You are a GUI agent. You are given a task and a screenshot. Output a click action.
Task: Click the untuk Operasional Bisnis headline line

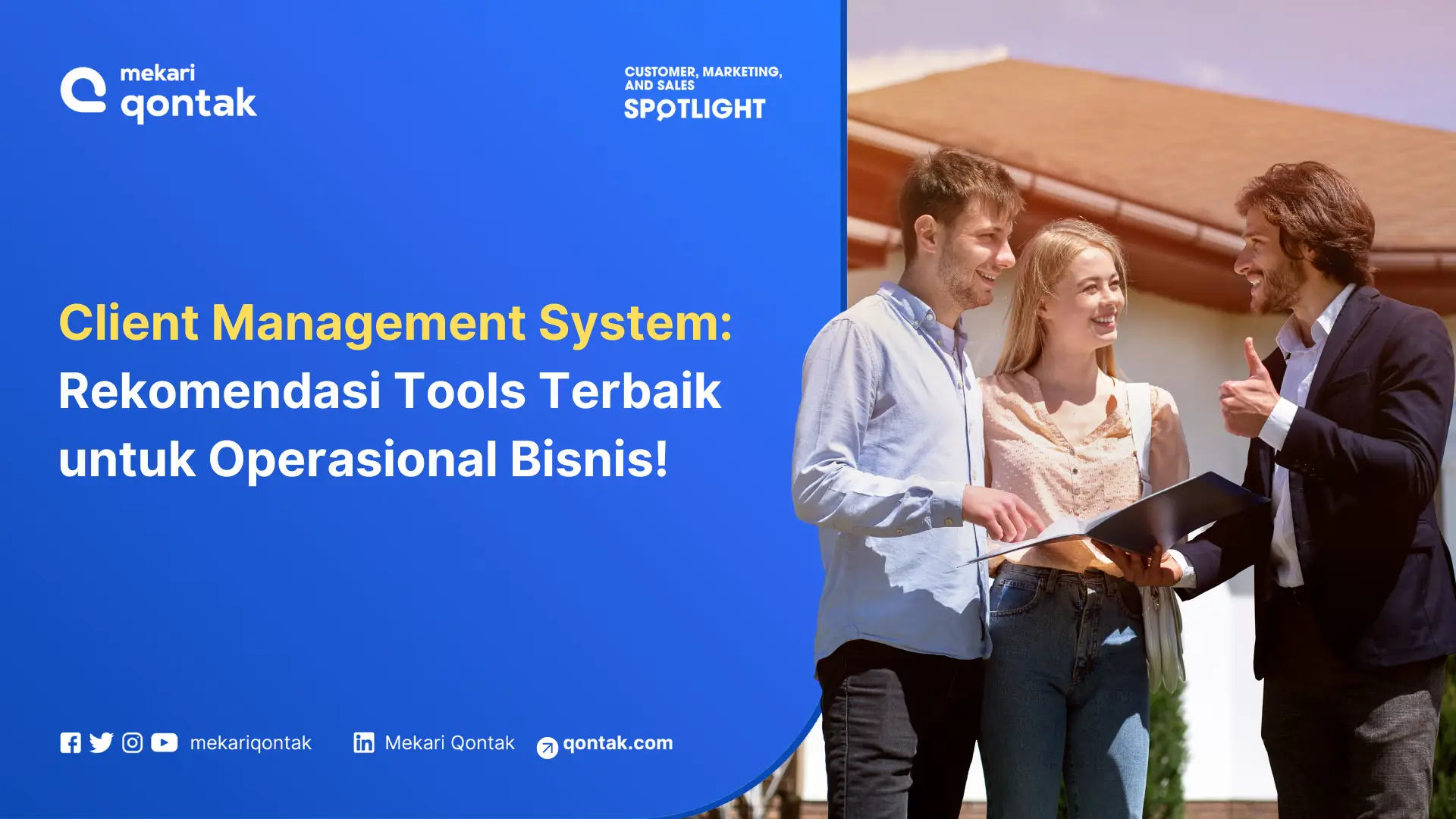pos(366,458)
